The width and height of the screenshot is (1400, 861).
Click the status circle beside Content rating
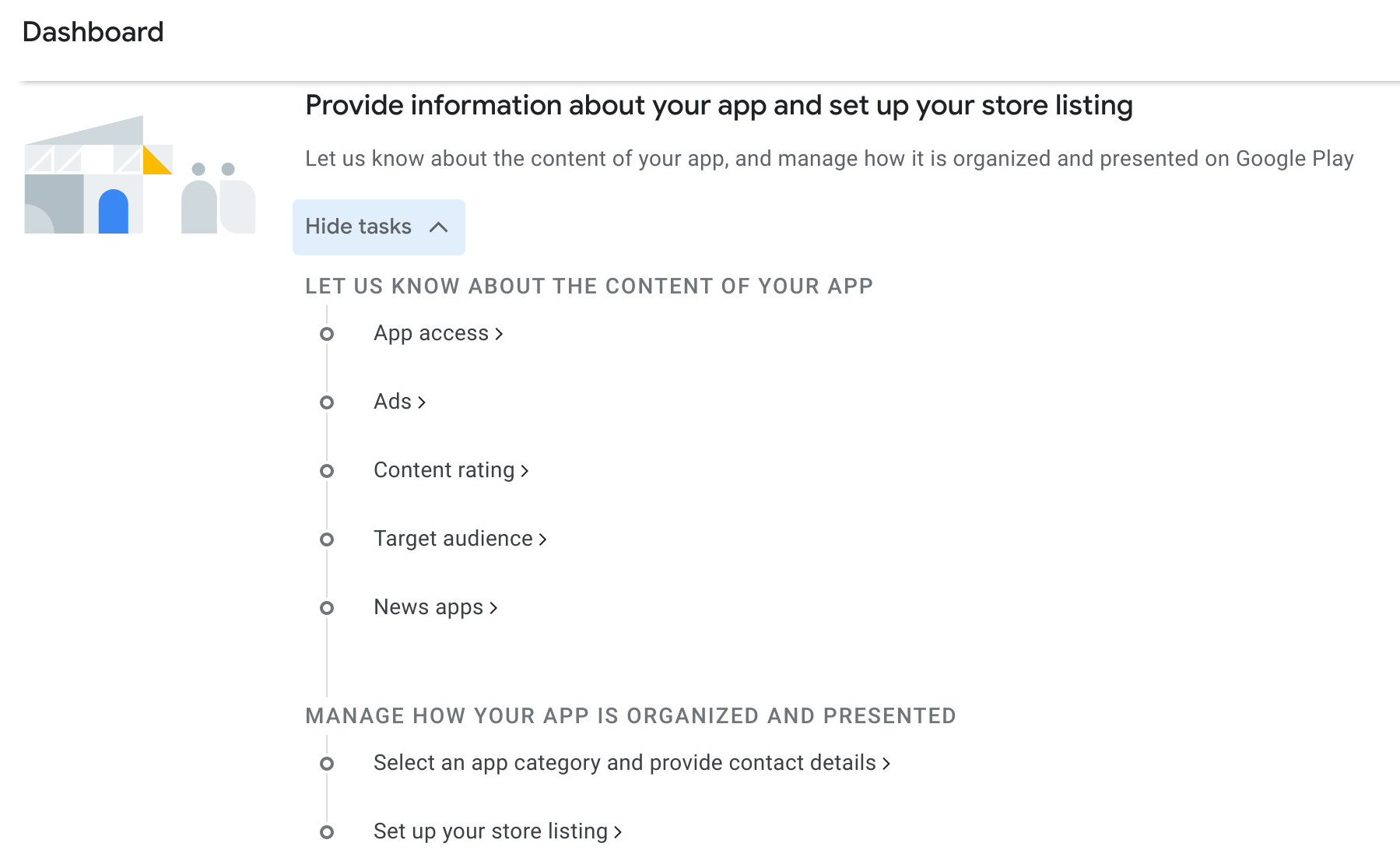[x=327, y=471]
